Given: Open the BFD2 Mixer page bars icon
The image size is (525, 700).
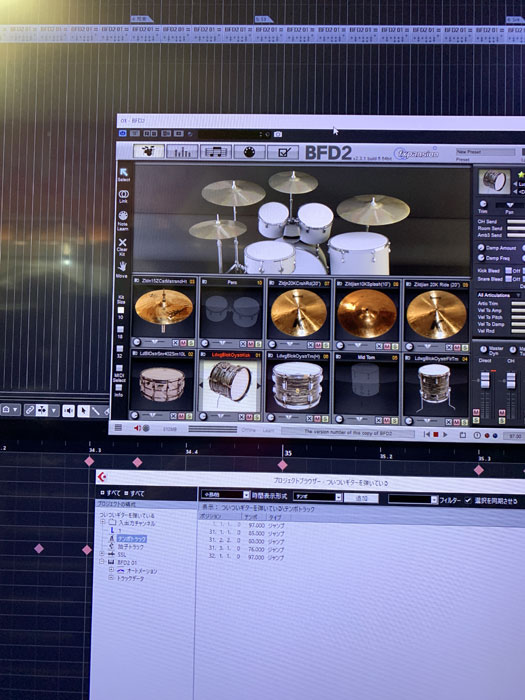Looking at the screenshot, I should pyautogui.click(x=182, y=152).
